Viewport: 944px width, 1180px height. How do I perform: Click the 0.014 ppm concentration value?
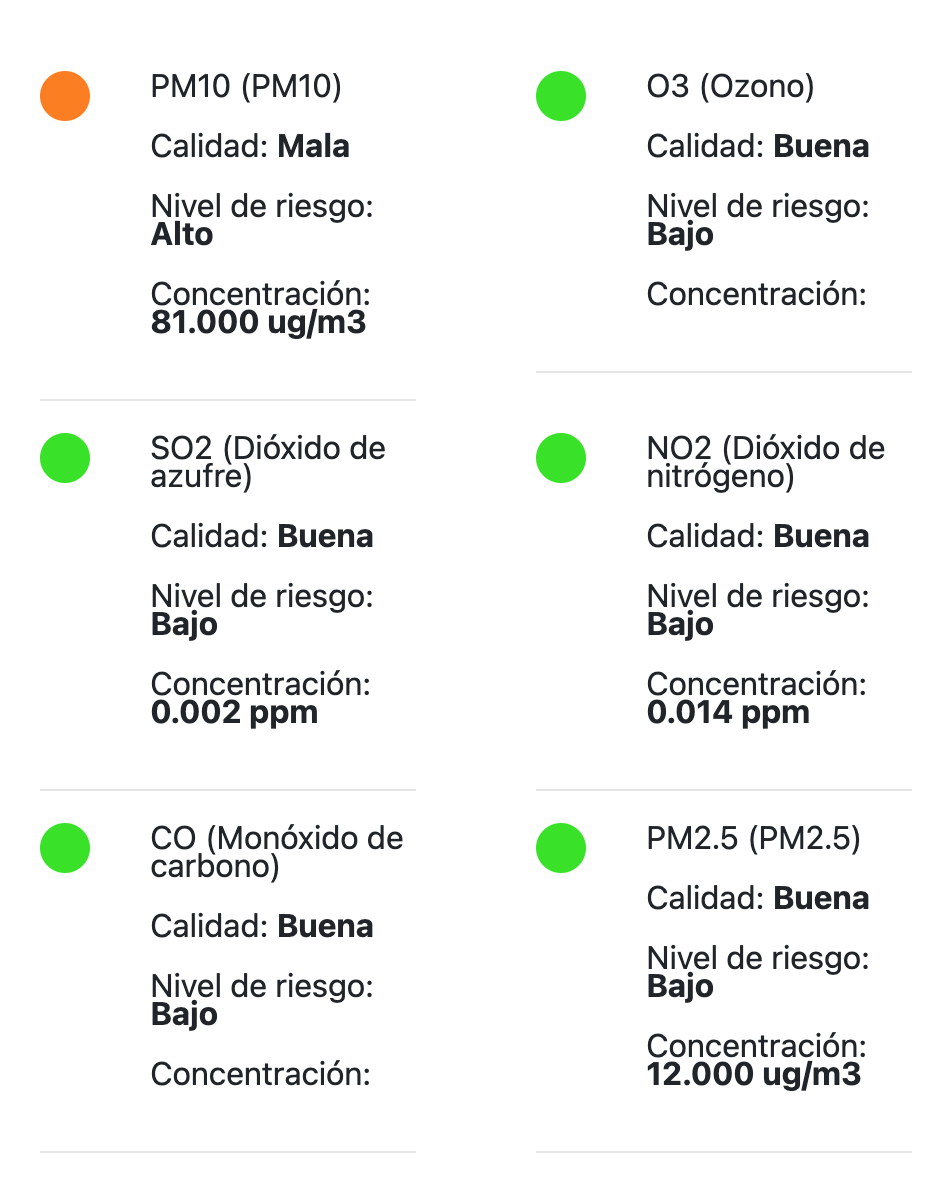pos(728,713)
